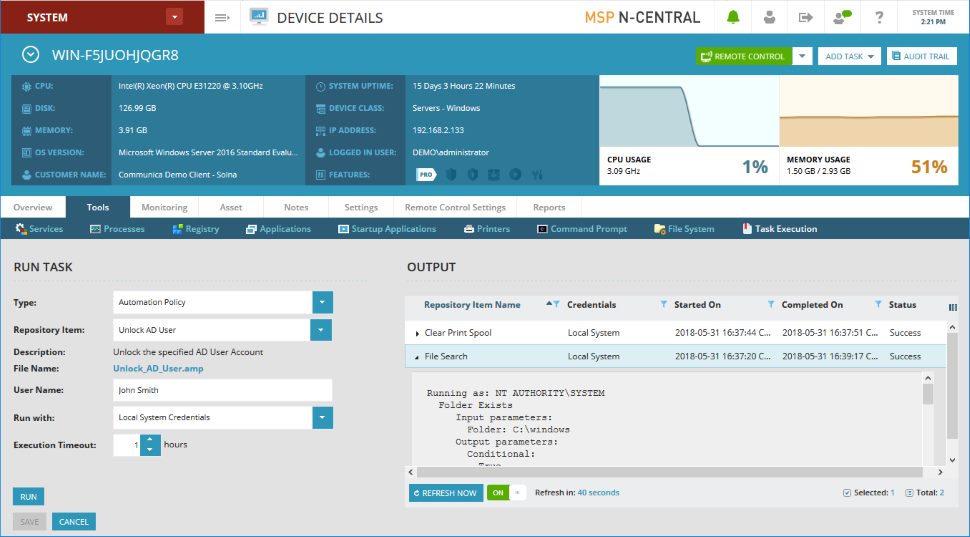Click the Refresh Now button
Screen dimensions: 970x537
[x=446, y=493]
